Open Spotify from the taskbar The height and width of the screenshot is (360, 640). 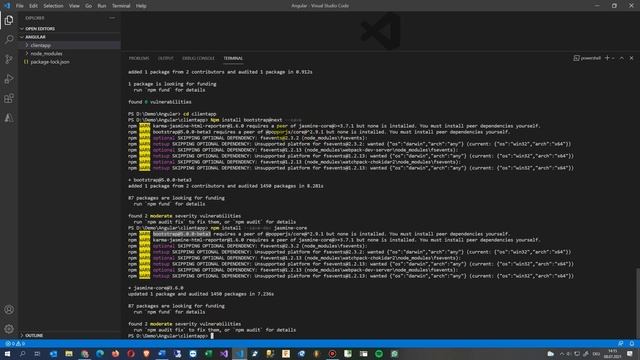(x=379, y=353)
